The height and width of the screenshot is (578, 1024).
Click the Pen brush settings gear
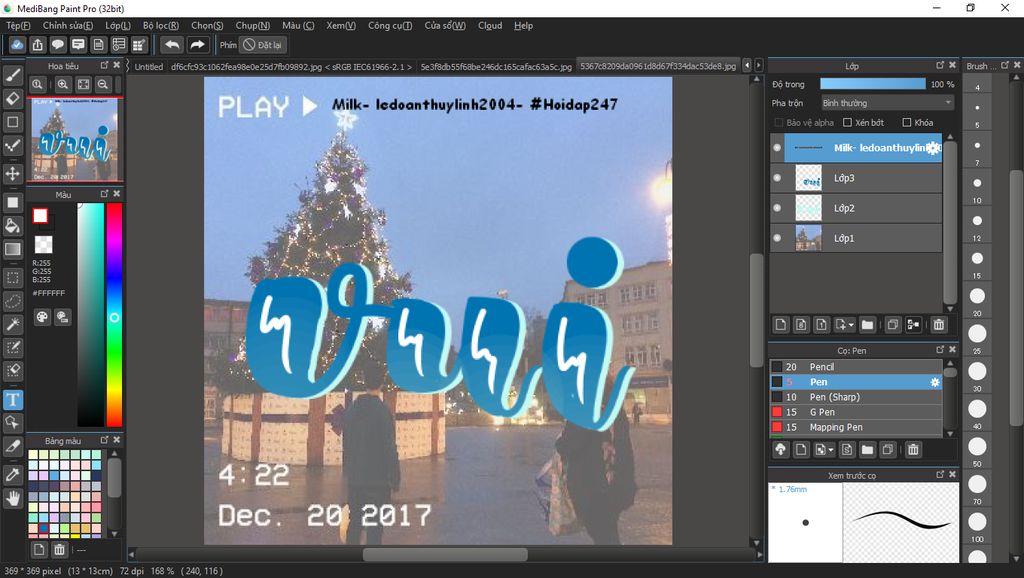(935, 382)
